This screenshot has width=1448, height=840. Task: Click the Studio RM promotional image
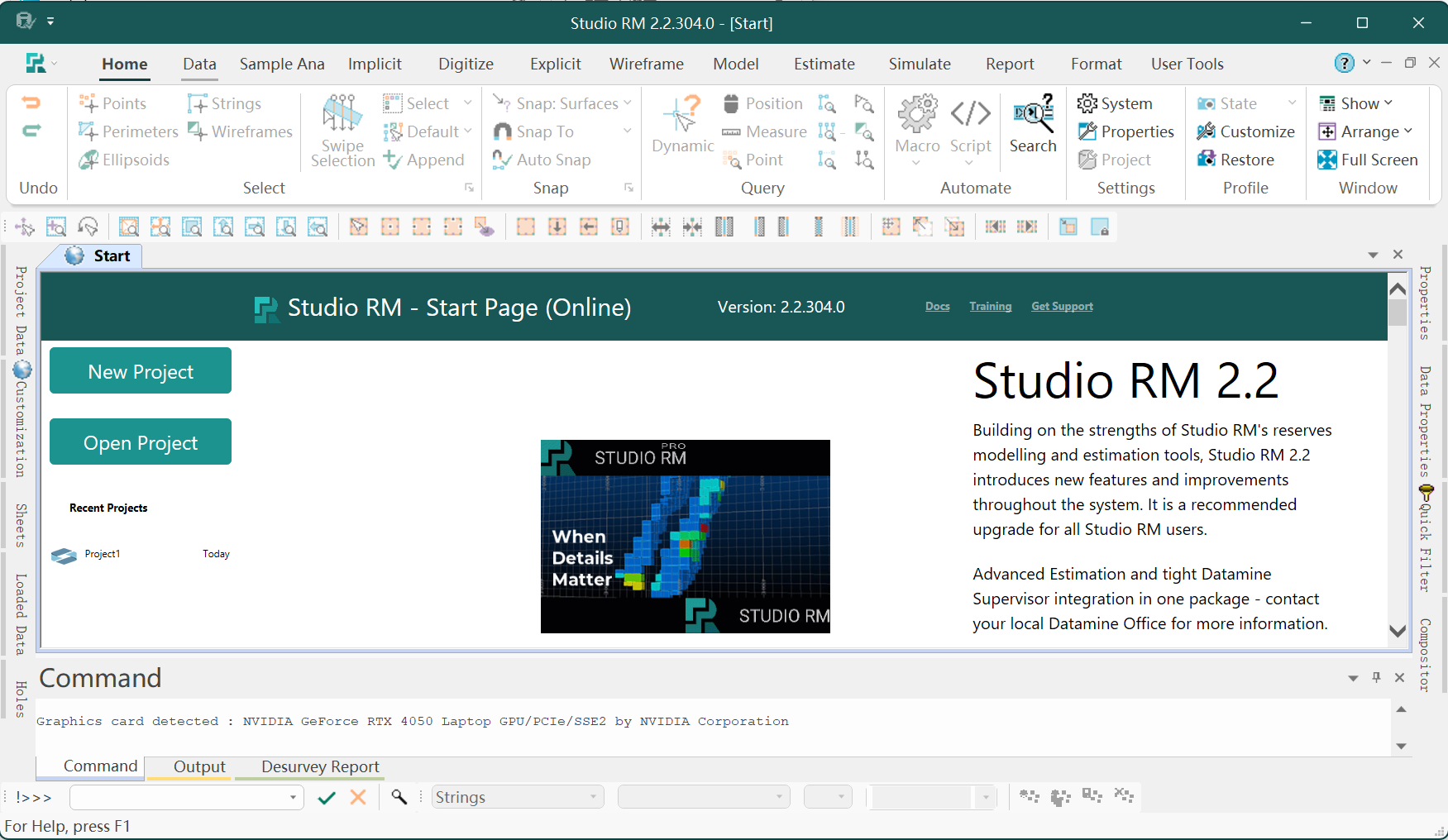tap(686, 537)
